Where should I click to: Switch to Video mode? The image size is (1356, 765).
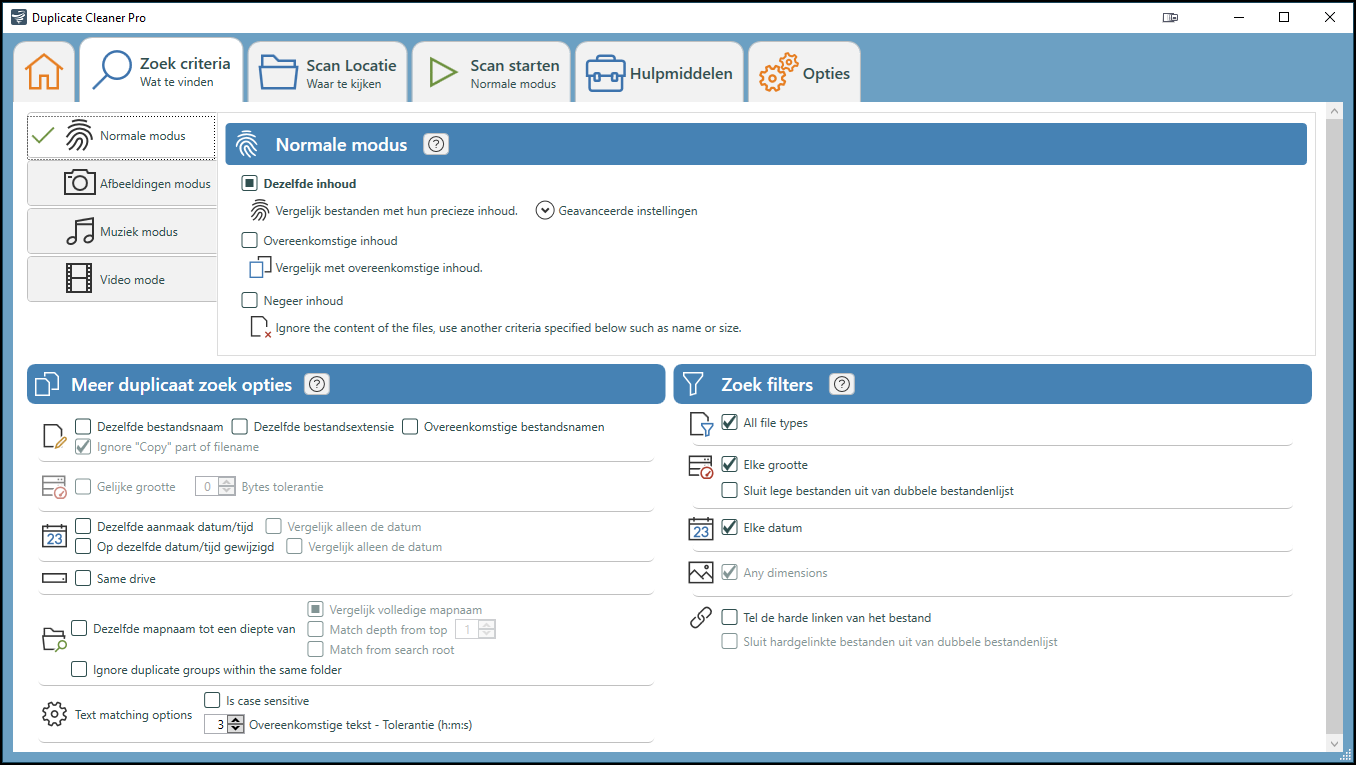pyautogui.click(x=121, y=279)
